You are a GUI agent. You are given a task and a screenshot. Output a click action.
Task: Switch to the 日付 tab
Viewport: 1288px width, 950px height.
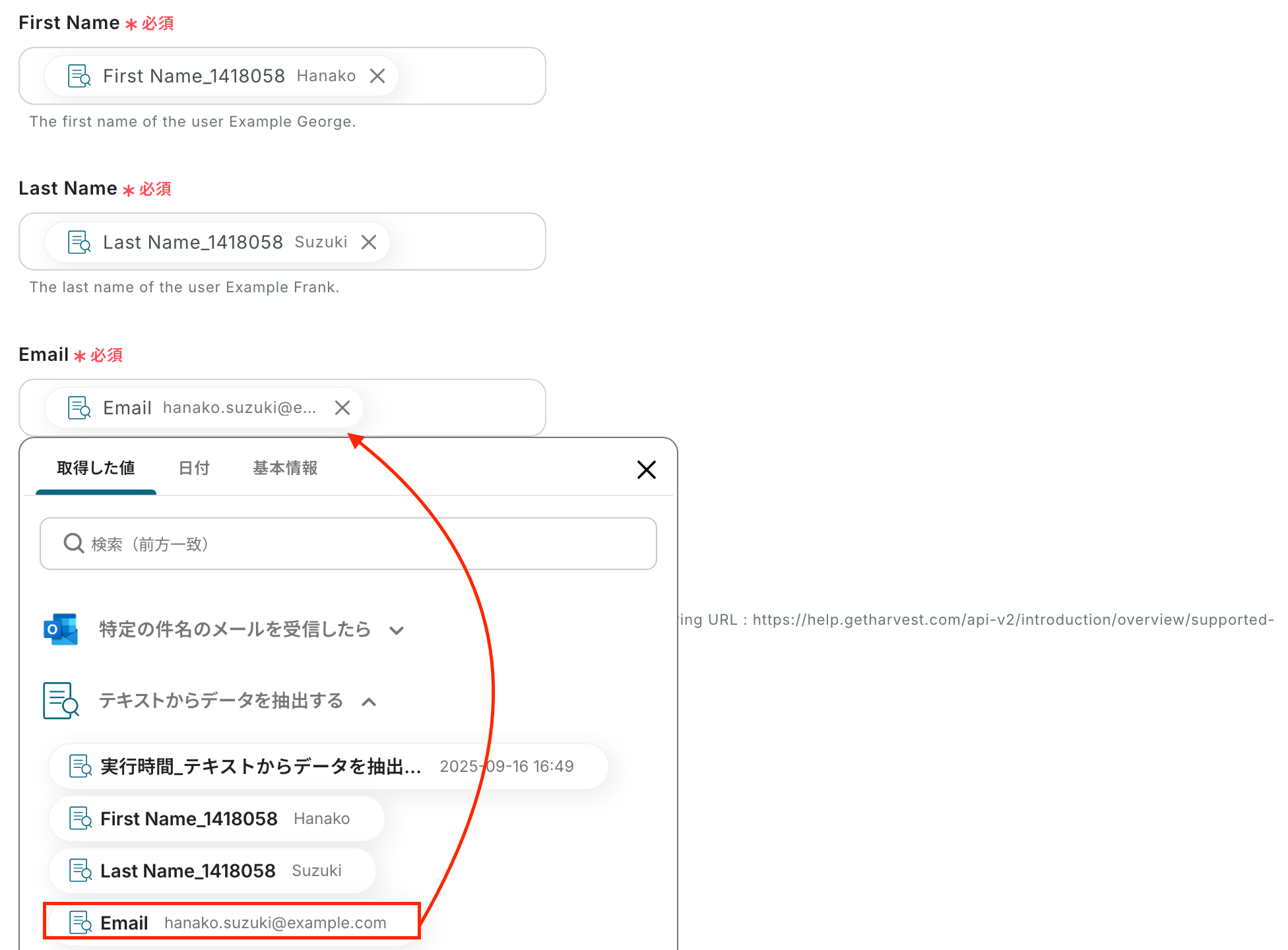click(x=194, y=468)
